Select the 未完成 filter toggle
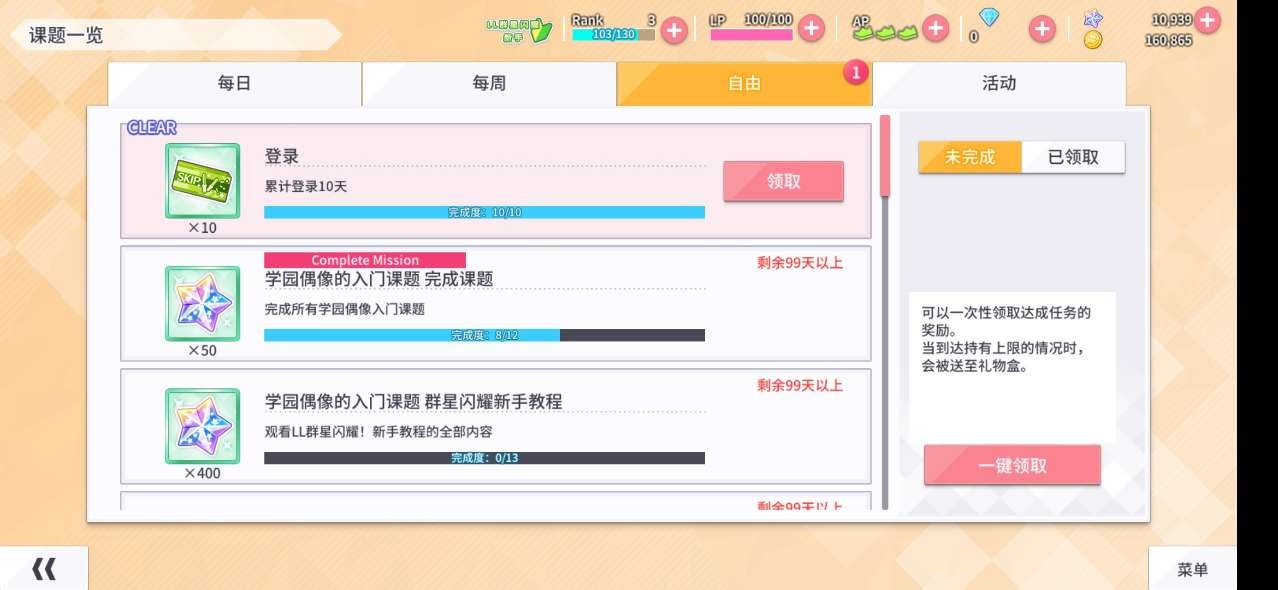Image resolution: width=1278 pixels, height=590 pixels. click(970, 157)
